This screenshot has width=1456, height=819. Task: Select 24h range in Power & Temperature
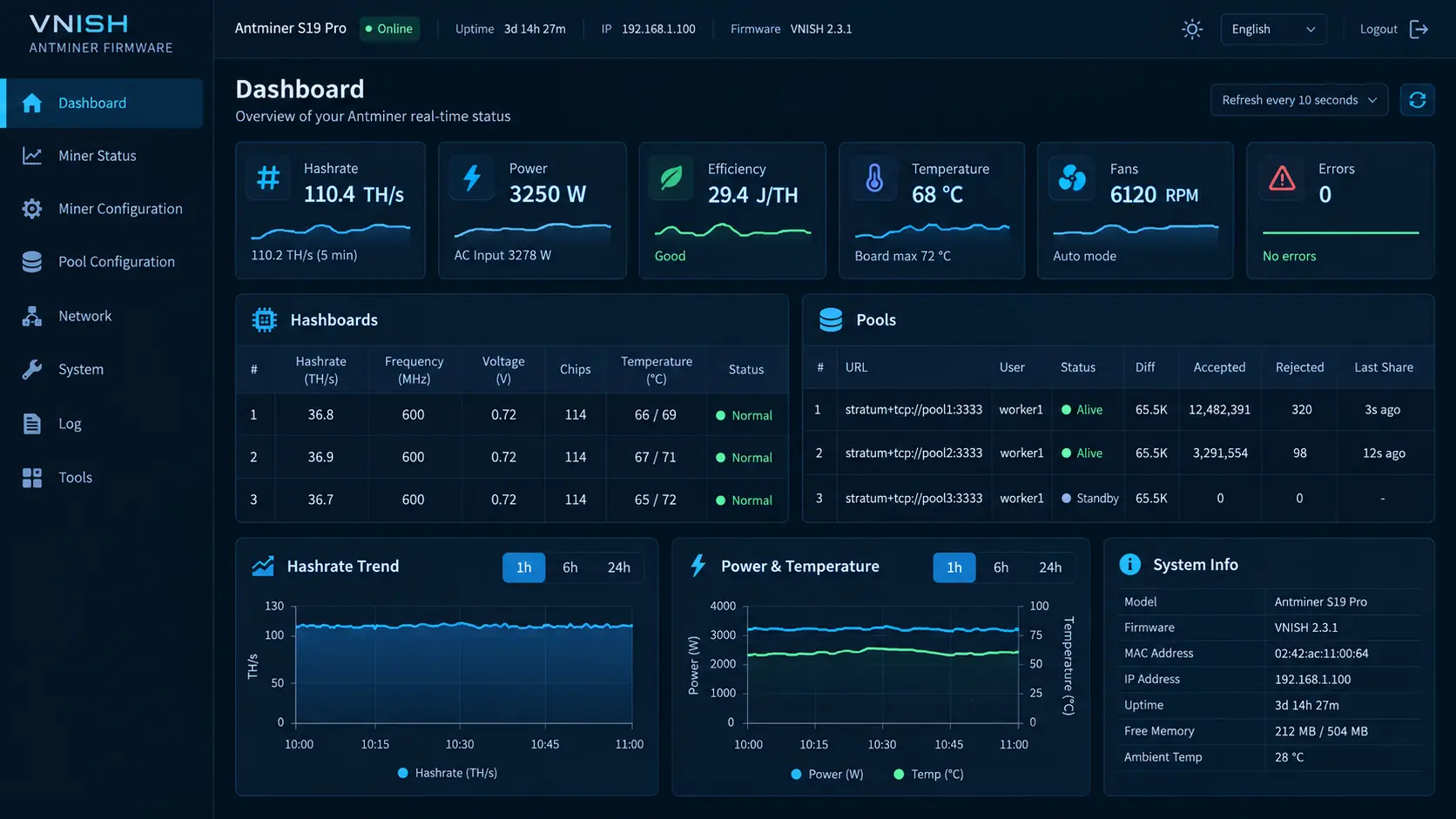pyautogui.click(x=1050, y=567)
